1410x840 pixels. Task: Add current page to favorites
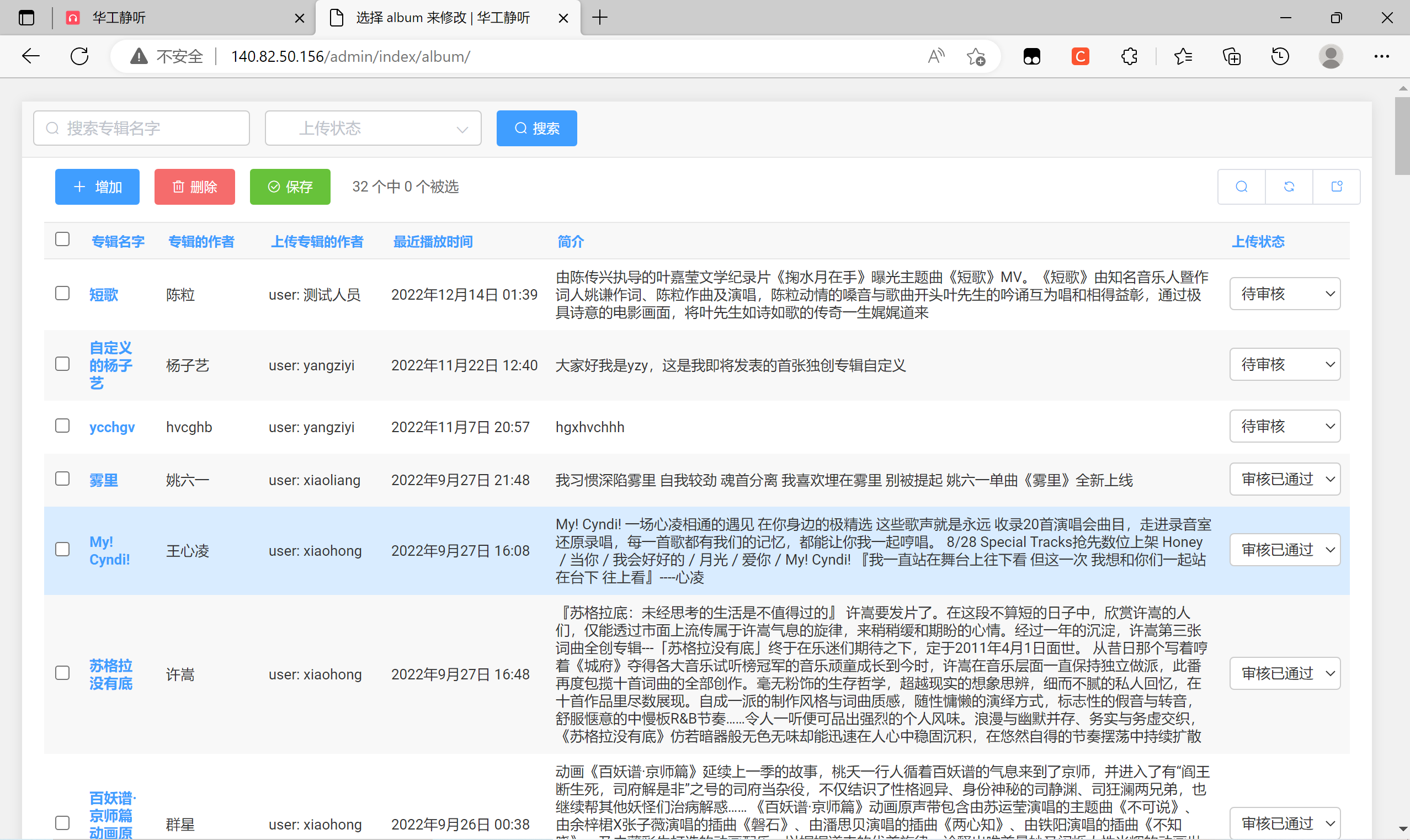977,56
